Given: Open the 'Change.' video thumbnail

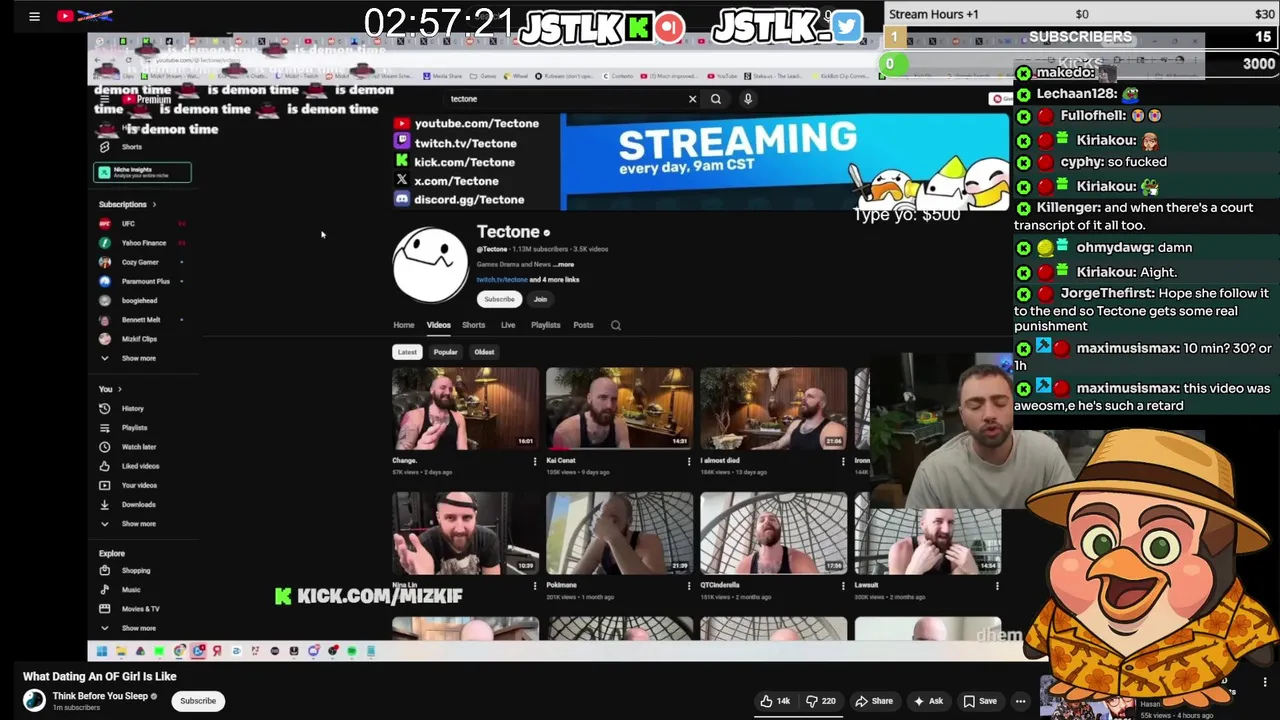Looking at the screenshot, I should pyautogui.click(x=465, y=408).
